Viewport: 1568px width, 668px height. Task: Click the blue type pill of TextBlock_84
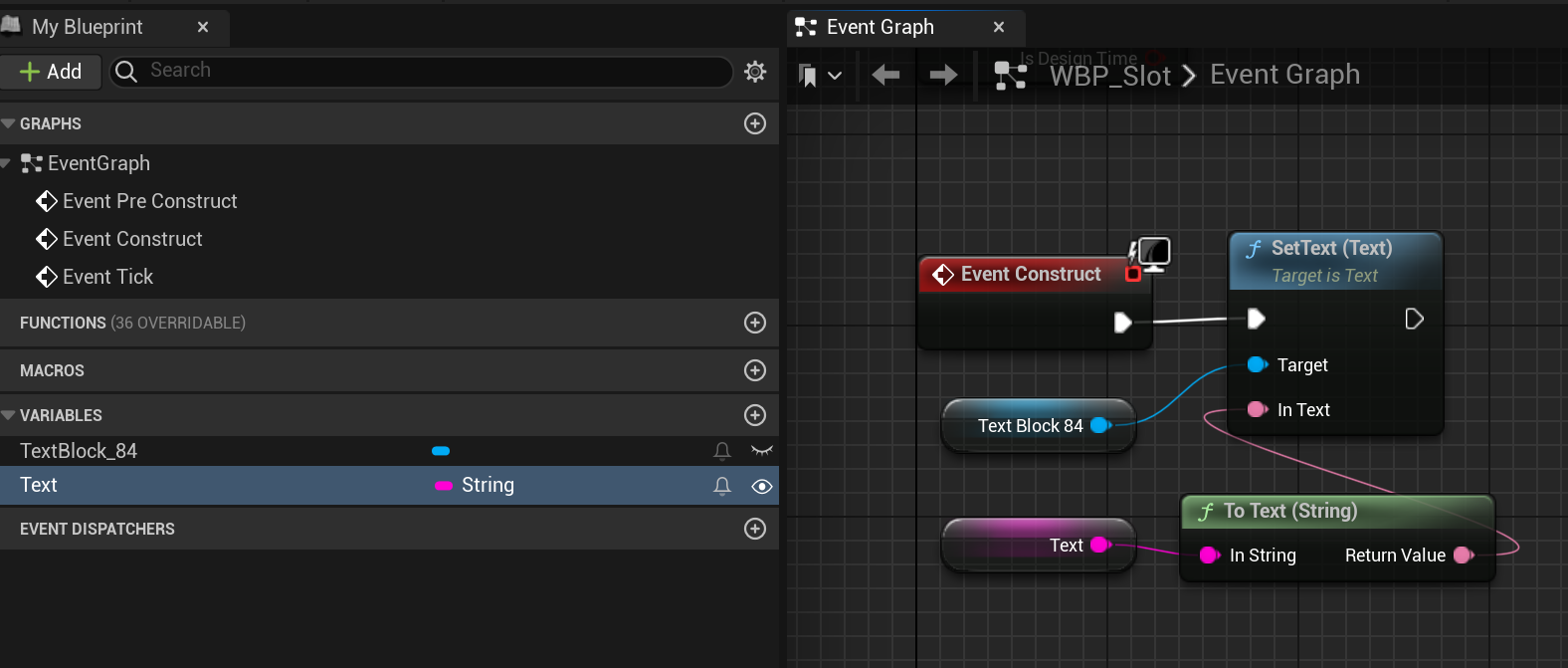(x=441, y=451)
